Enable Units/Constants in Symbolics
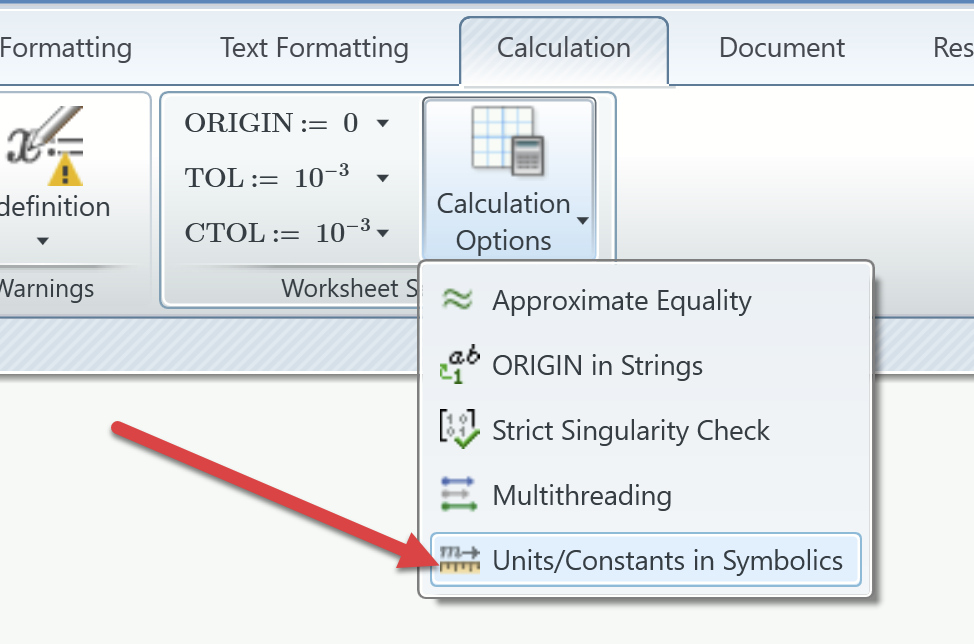The height and width of the screenshot is (644, 974). 666,560
